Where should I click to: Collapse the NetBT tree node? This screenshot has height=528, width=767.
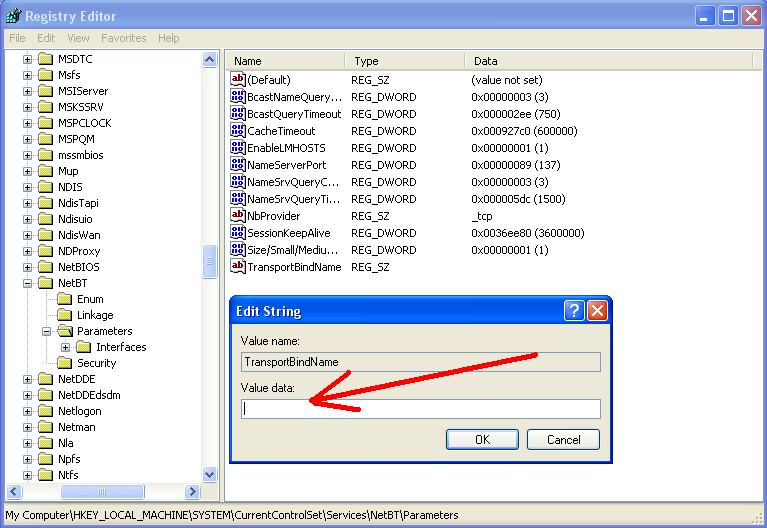[27, 283]
